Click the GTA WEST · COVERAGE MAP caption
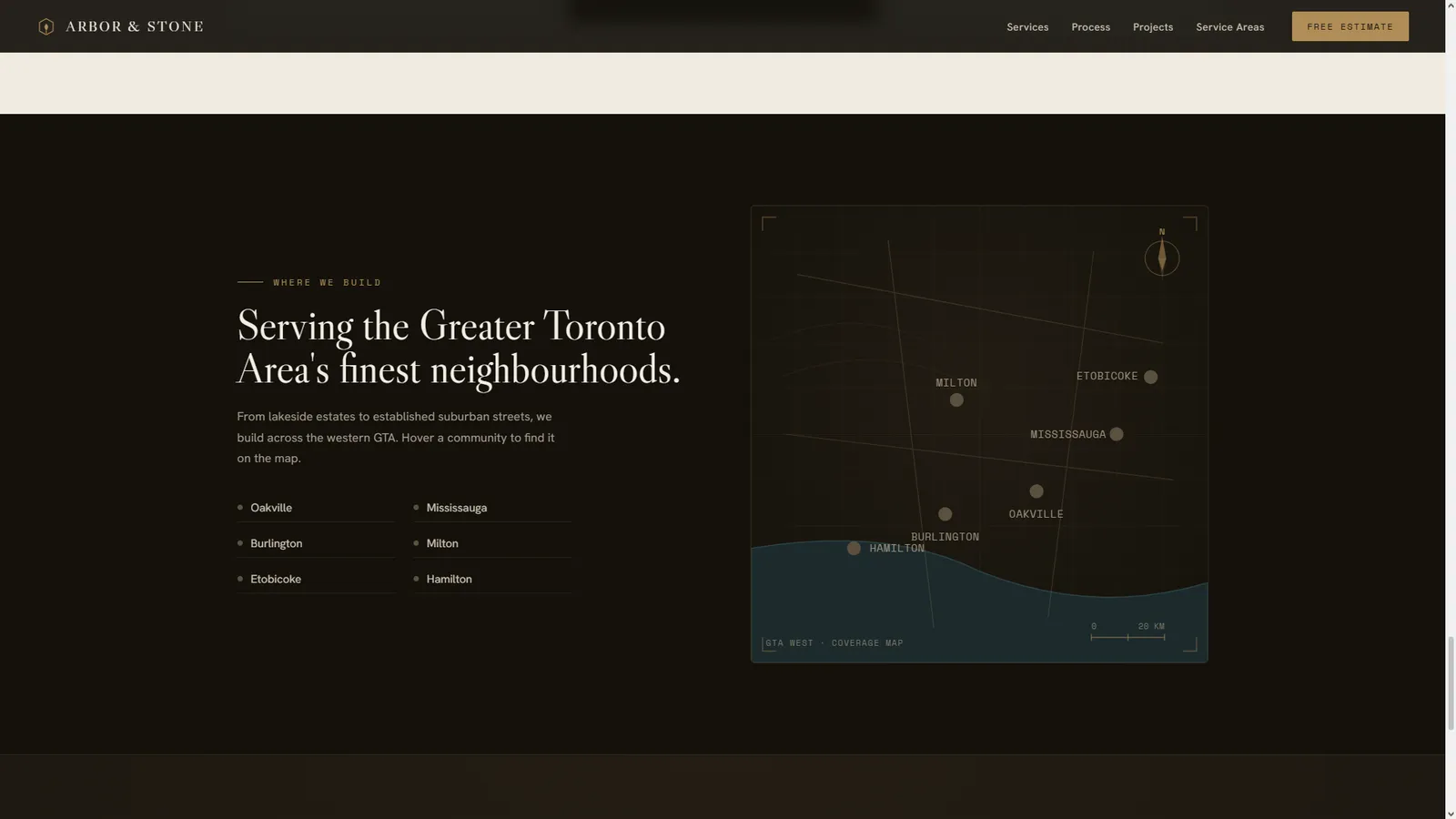 (x=834, y=643)
